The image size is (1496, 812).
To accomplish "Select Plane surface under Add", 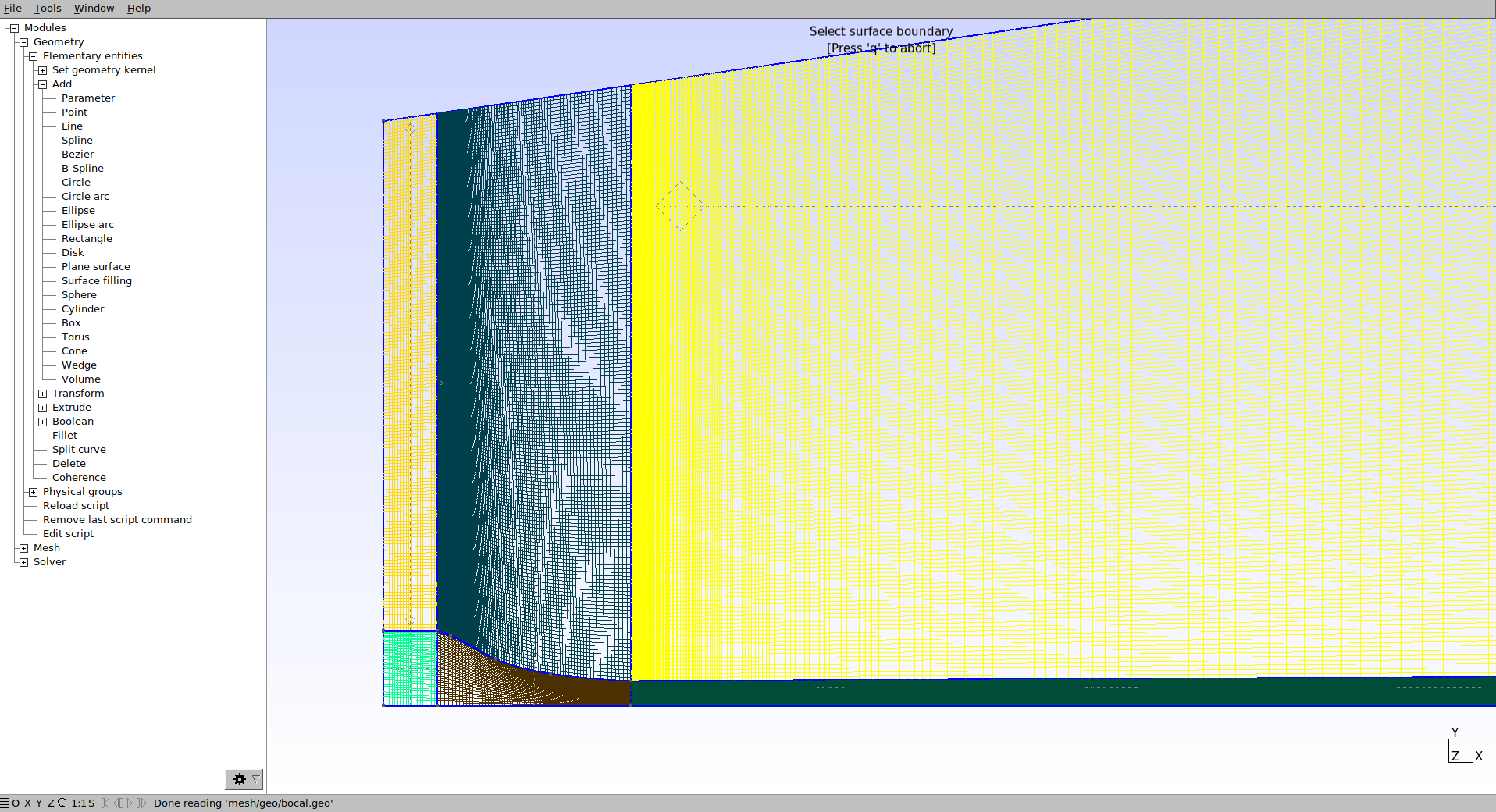I will pos(96,267).
